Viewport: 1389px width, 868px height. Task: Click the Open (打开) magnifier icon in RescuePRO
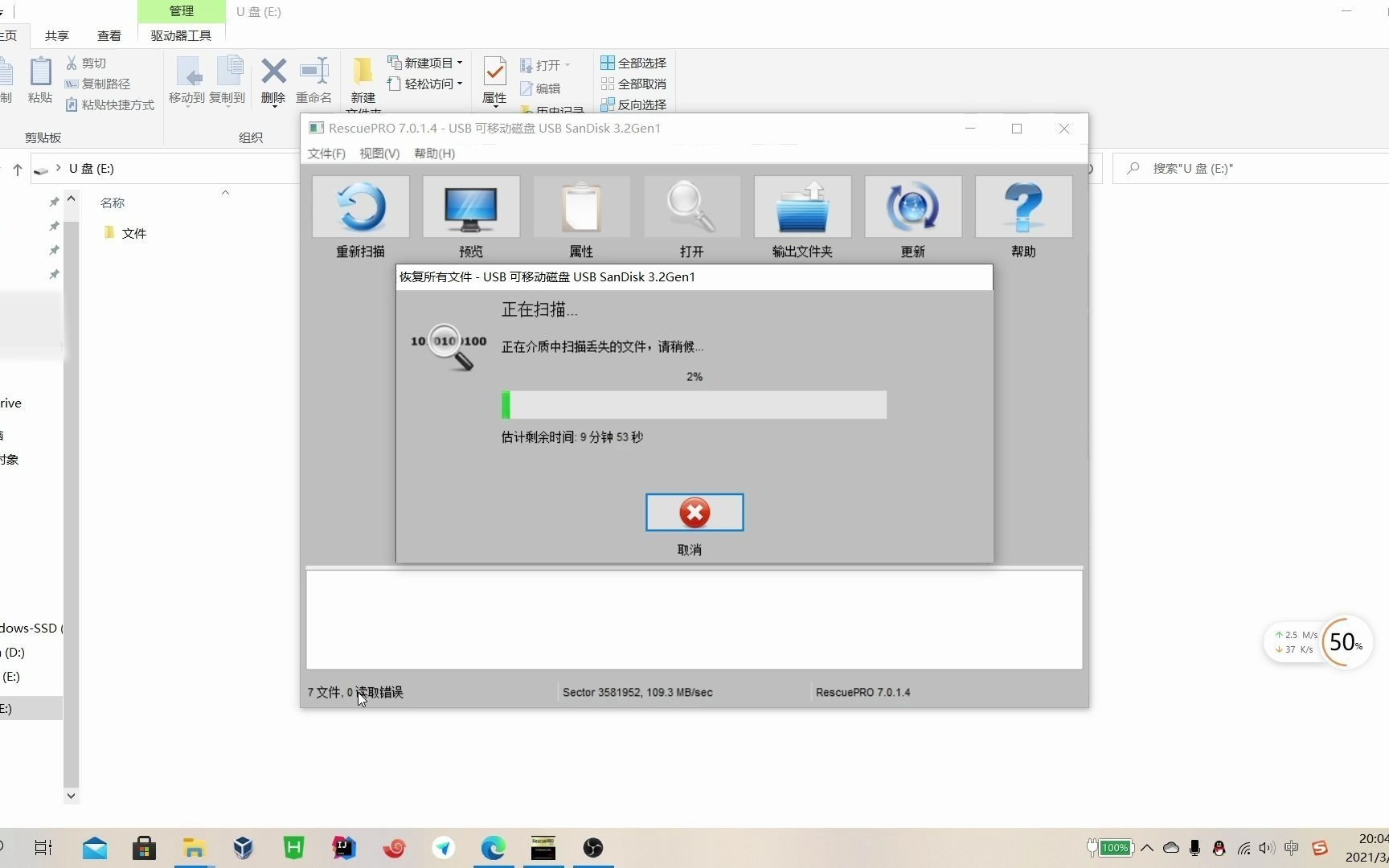(x=692, y=207)
